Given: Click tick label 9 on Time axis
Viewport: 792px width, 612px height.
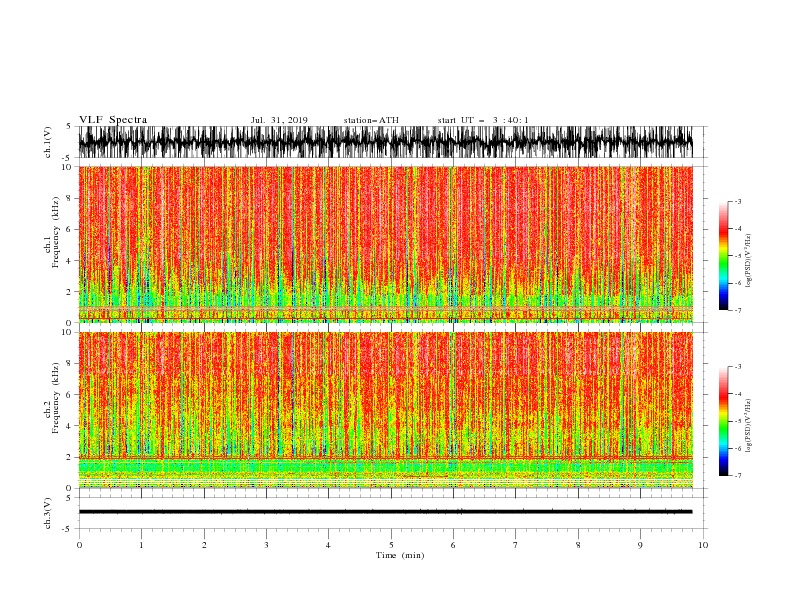Looking at the screenshot, I should point(640,545).
